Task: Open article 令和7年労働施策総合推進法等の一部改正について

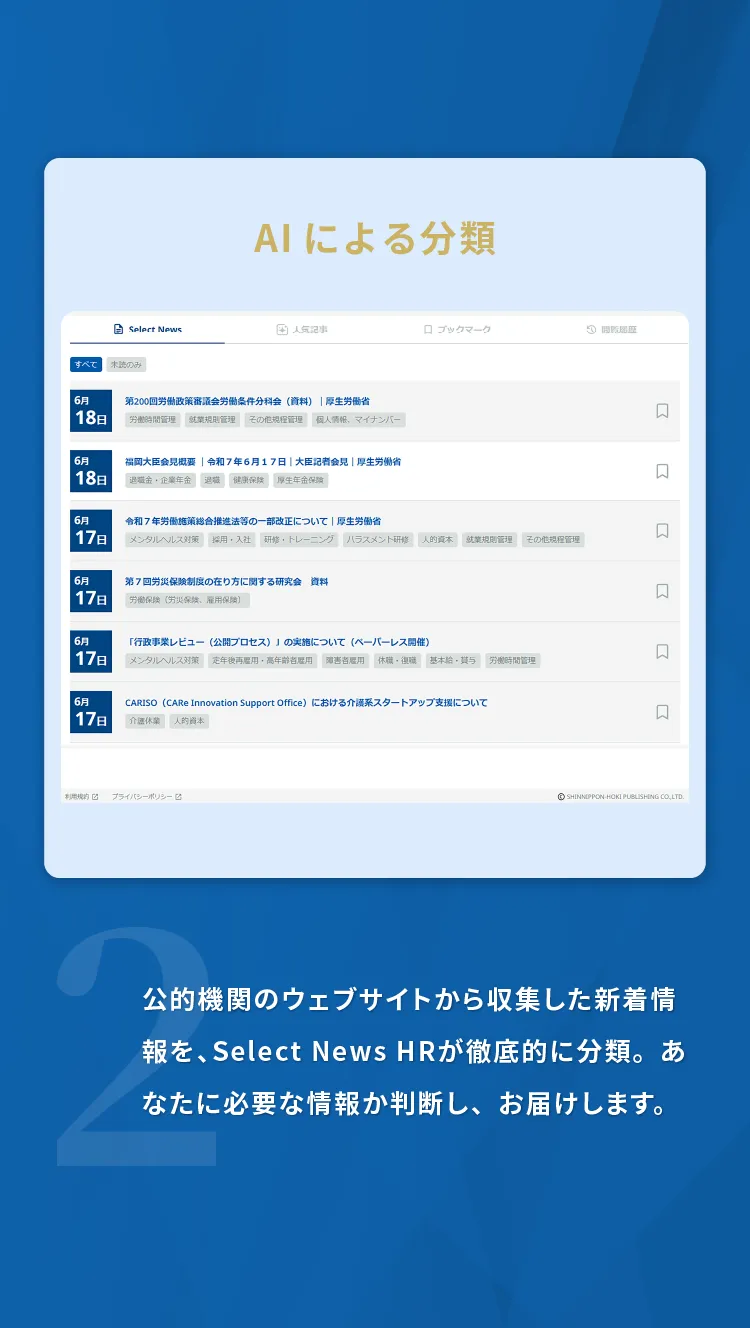Action: pyautogui.click(x=253, y=521)
